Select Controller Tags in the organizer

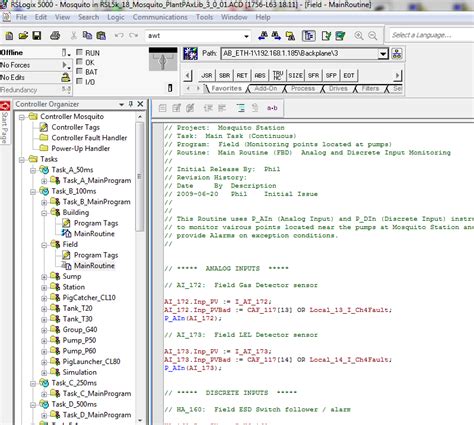click(75, 127)
